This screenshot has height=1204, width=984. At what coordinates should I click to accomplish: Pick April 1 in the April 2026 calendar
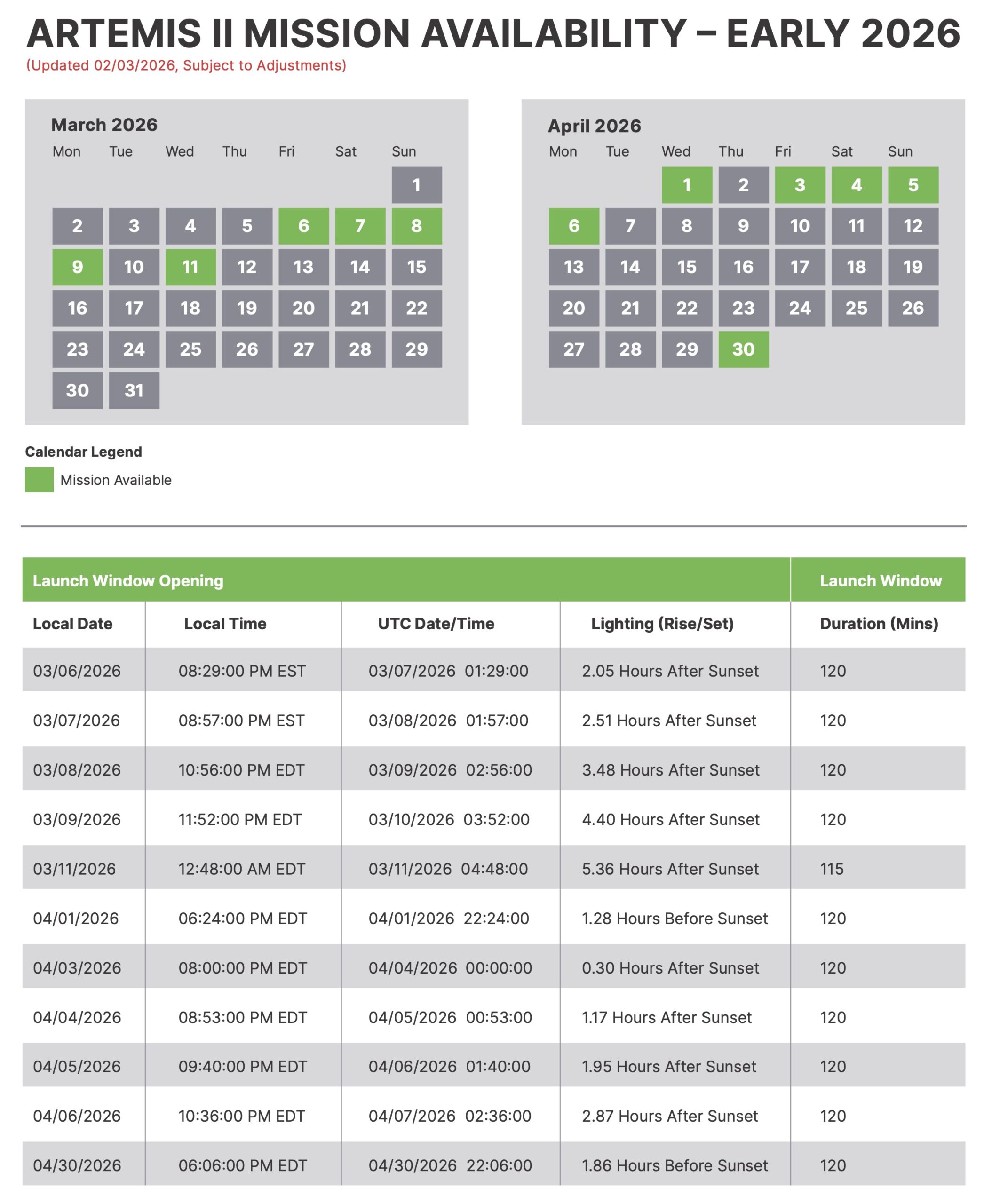686,185
